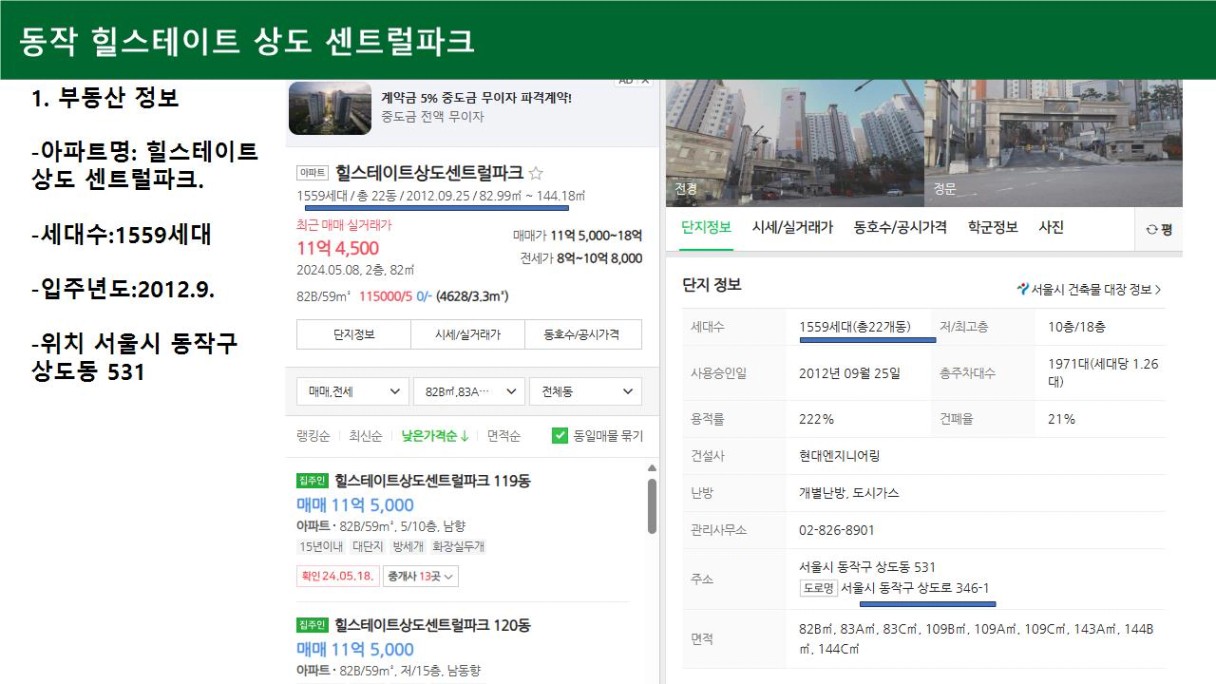
Task: Open the 매매,전세 deal type dropdown
Action: tap(352, 392)
